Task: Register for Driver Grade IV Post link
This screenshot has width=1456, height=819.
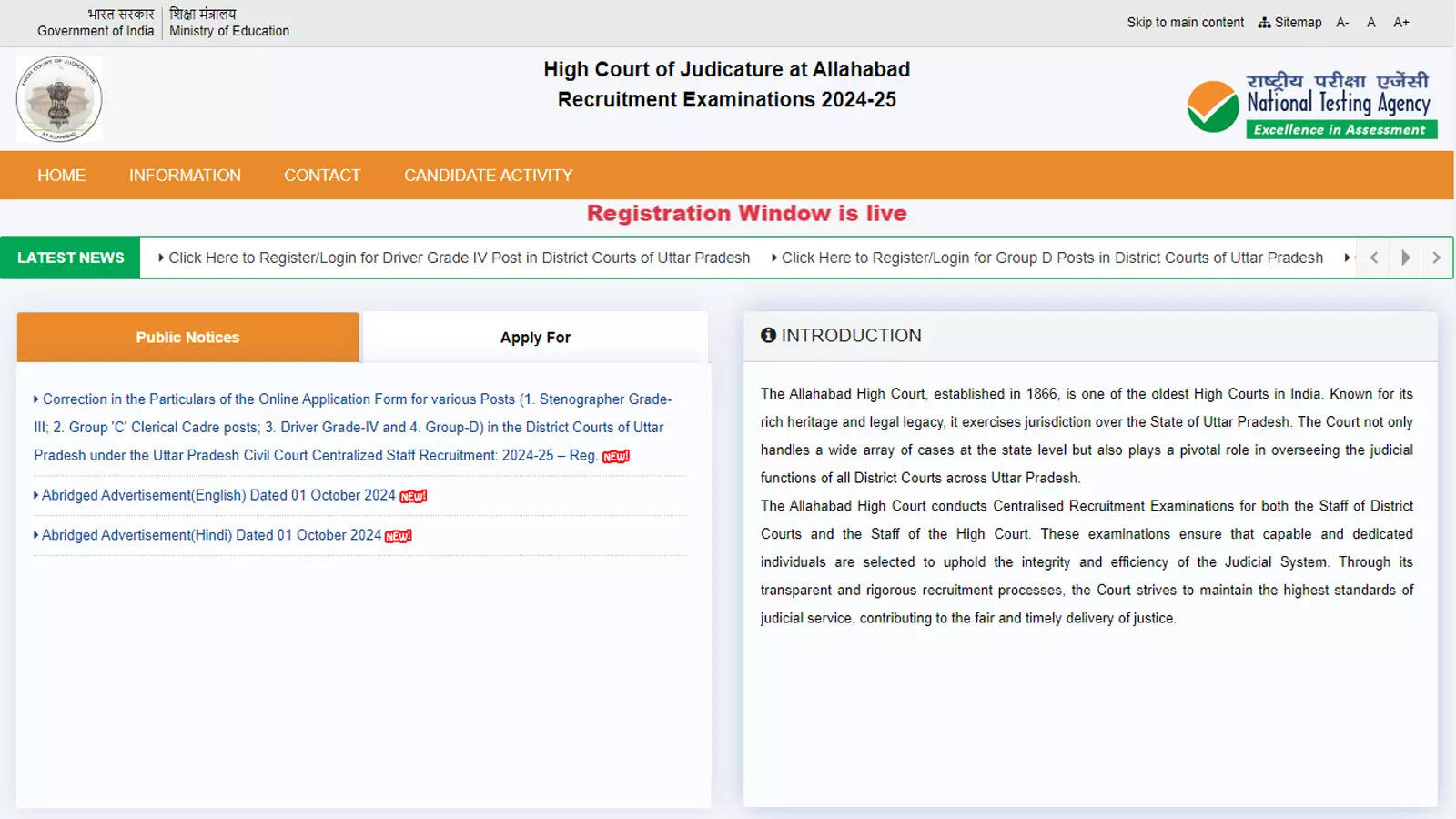Action: pyautogui.click(x=457, y=258)
